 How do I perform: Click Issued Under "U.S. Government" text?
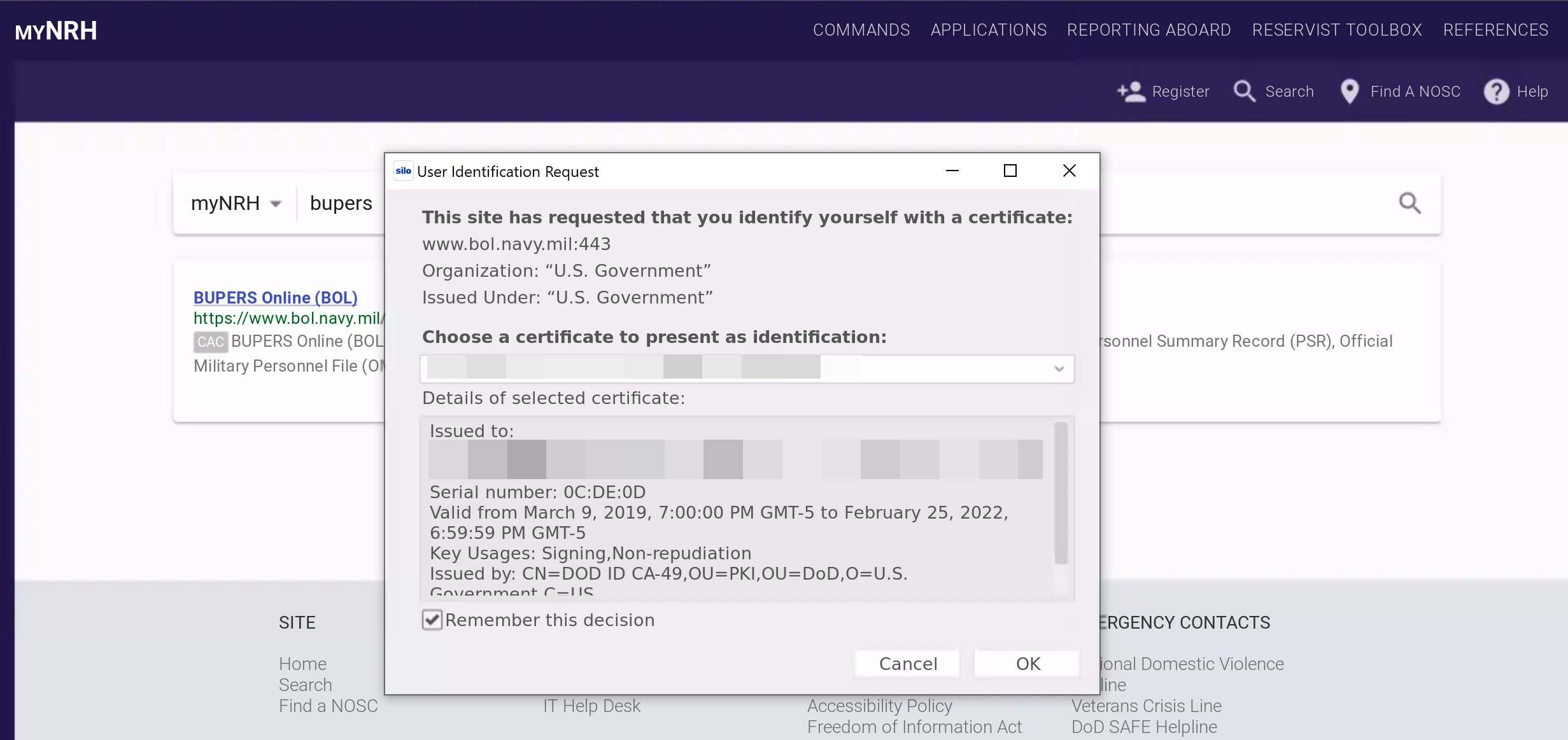tap(567, 297)
